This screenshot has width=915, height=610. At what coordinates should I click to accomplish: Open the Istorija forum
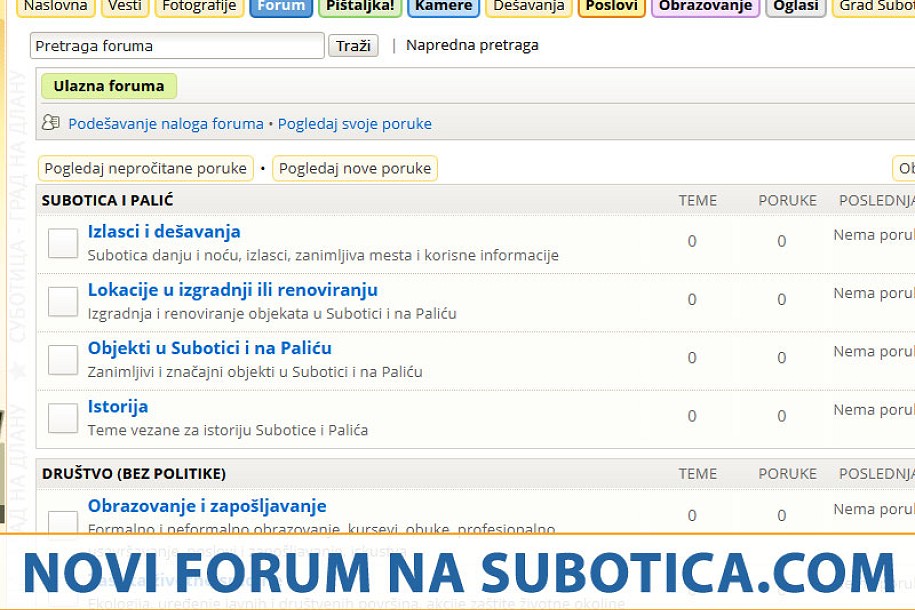click(118, 407)
